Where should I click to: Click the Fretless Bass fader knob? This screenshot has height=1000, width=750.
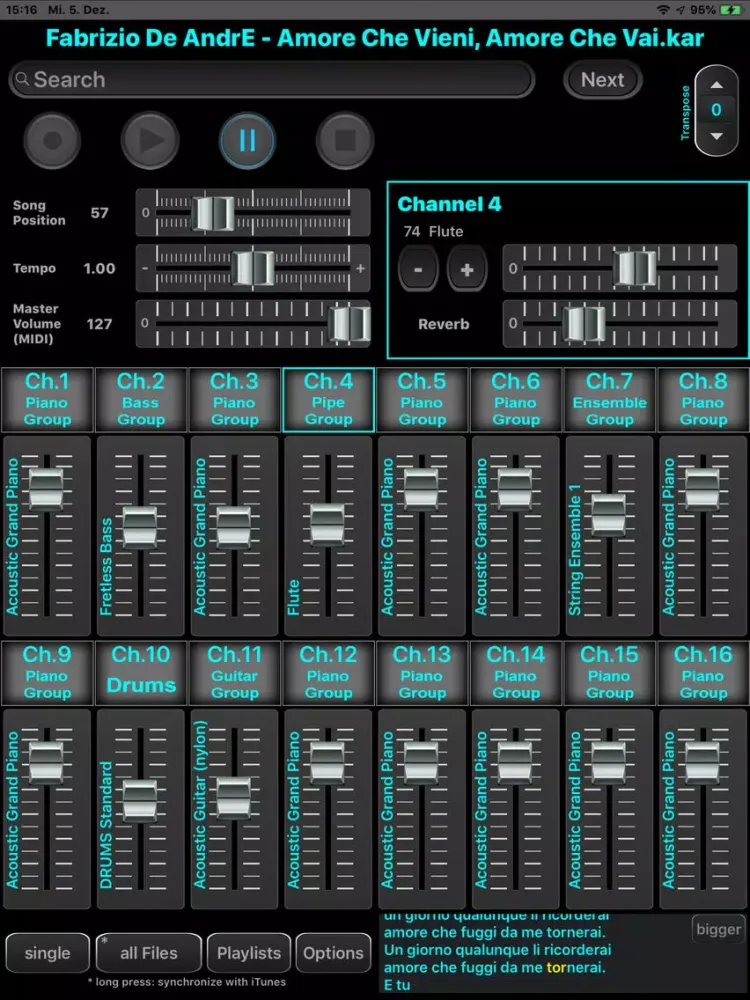tap(140, 527)
